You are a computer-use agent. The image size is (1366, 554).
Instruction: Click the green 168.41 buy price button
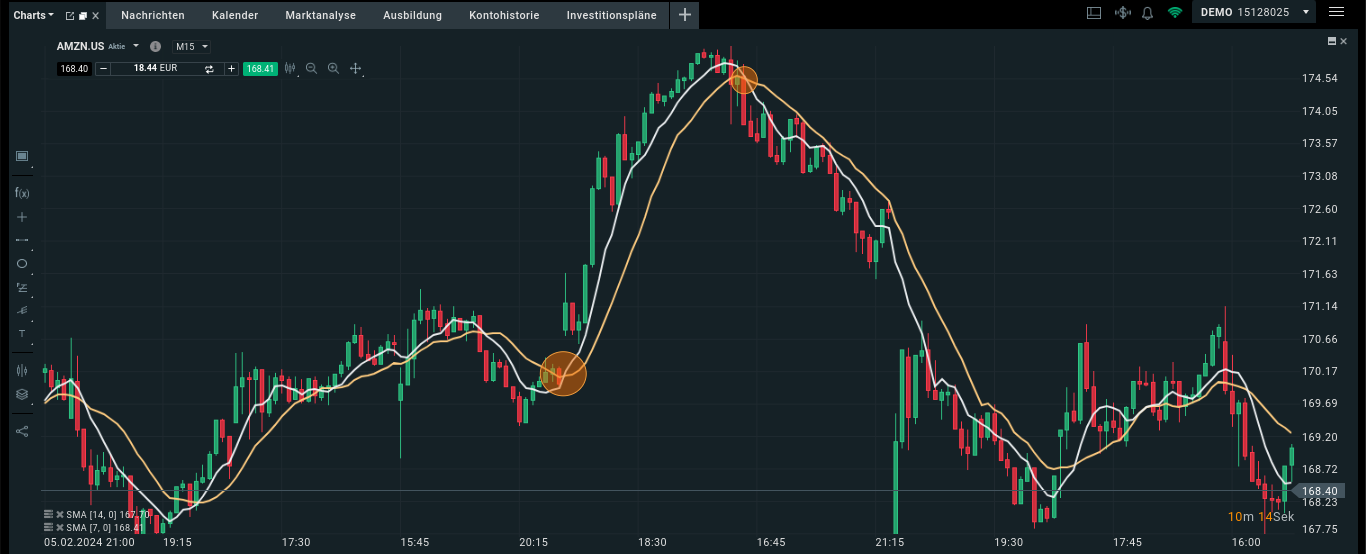pos(260,68)
